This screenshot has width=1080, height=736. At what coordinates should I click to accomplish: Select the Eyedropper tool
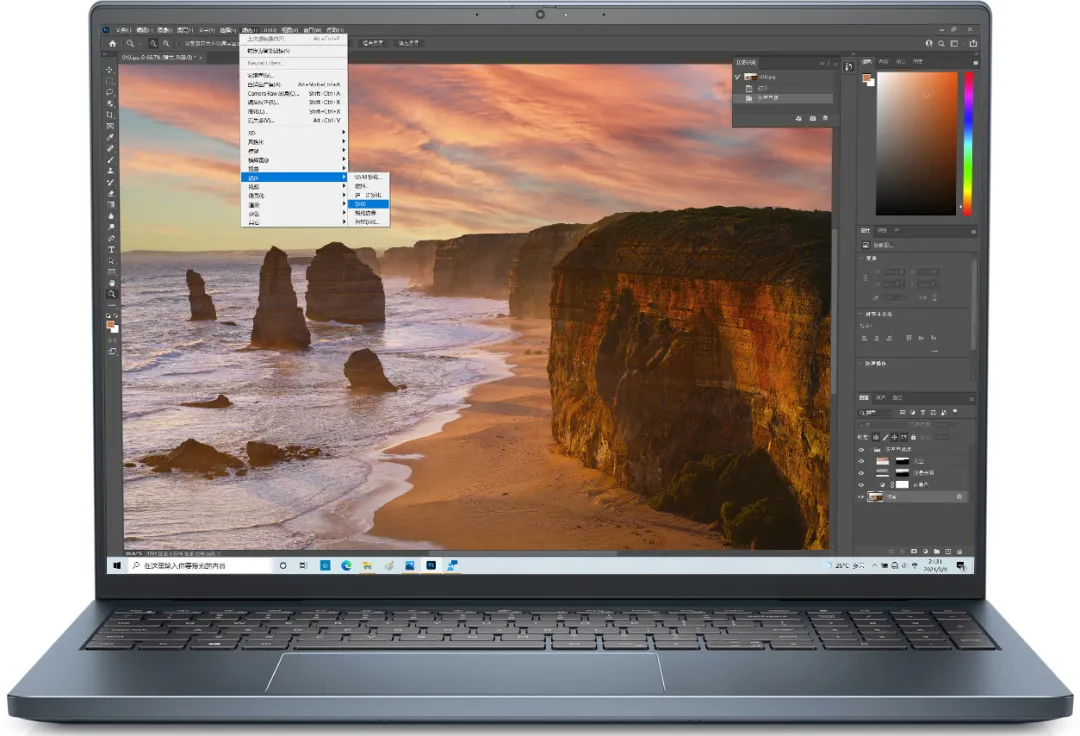click(x=110, y=138)
